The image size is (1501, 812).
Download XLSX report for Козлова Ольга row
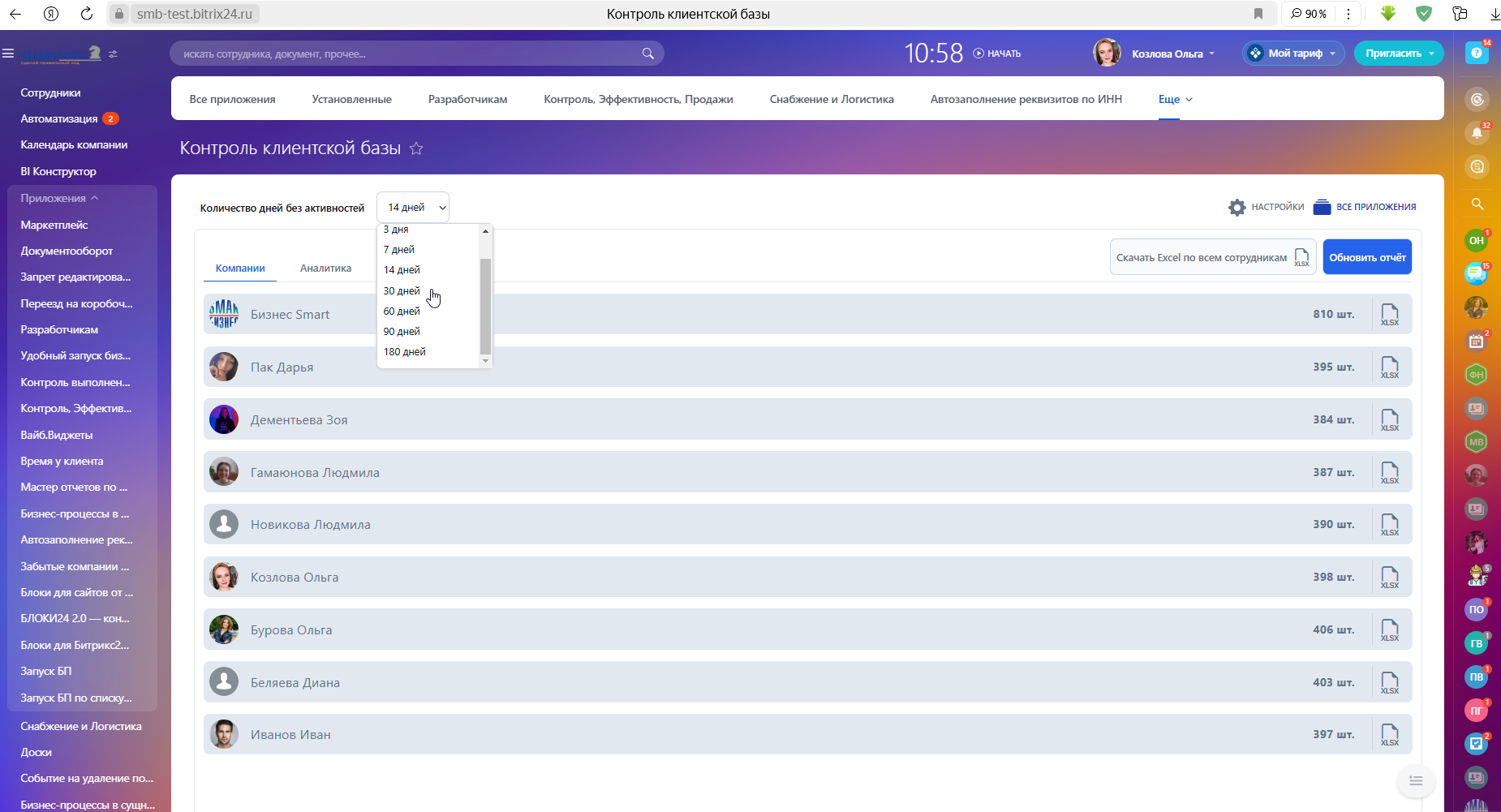pos(1390,577)
